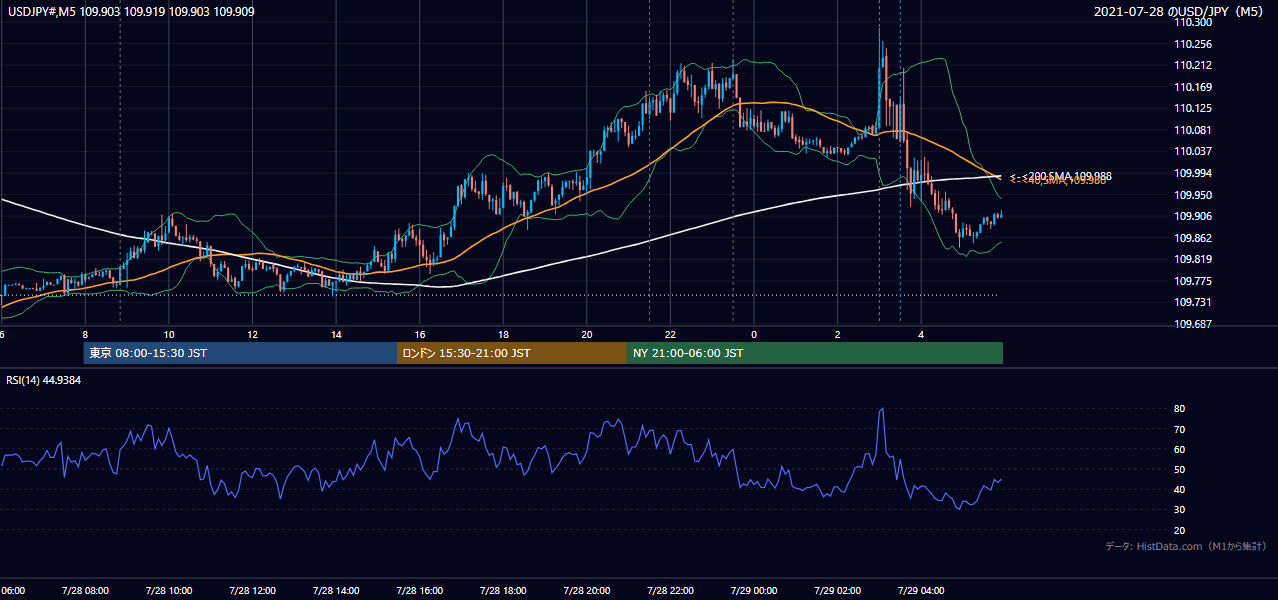This screenshot has width=1278, height=600.
Task: Click bottom timeline label 7/28 22:00
Action: point(670,590)
